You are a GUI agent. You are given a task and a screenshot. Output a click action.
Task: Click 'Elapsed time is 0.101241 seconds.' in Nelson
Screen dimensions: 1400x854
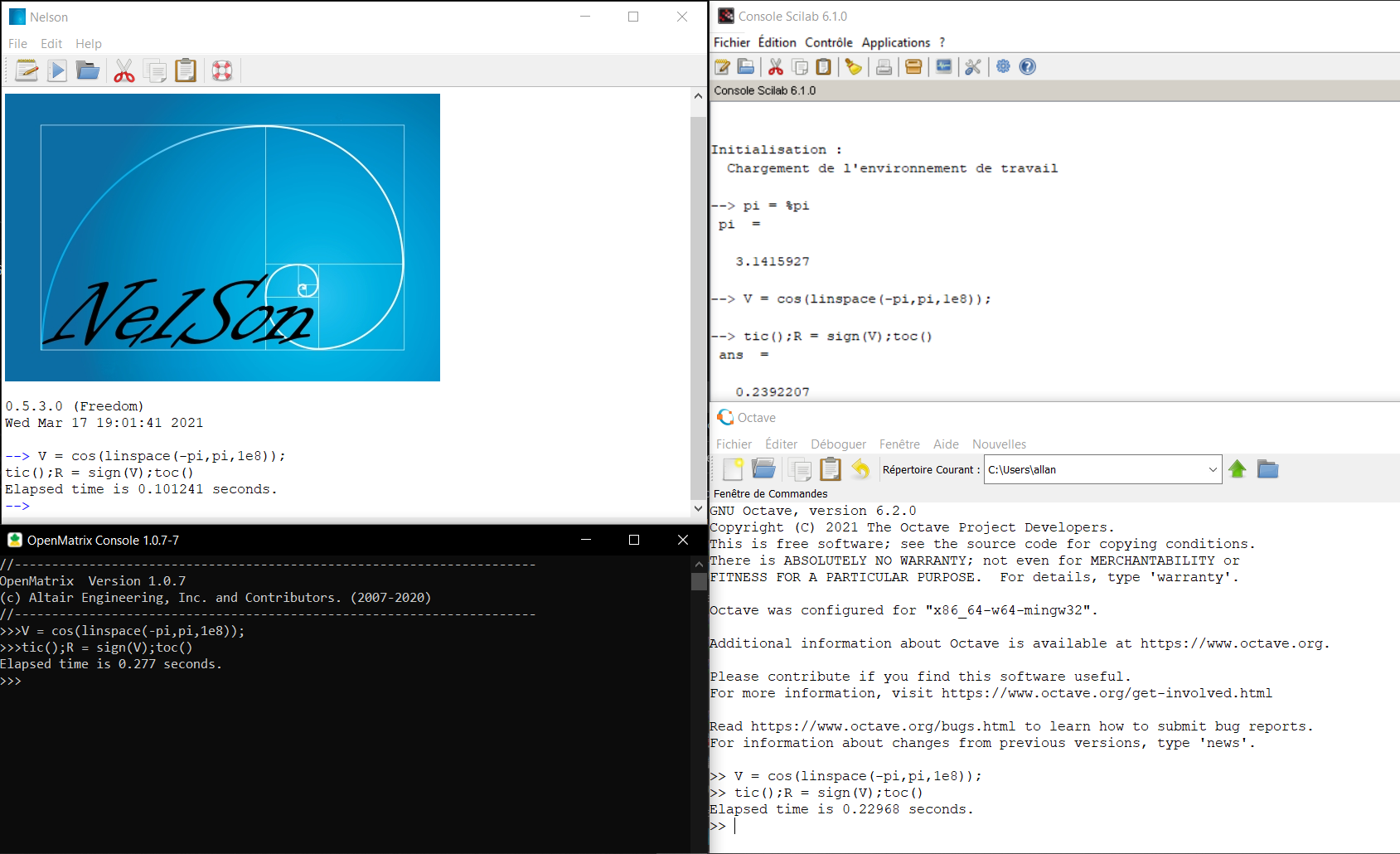(x=141, y=489)
